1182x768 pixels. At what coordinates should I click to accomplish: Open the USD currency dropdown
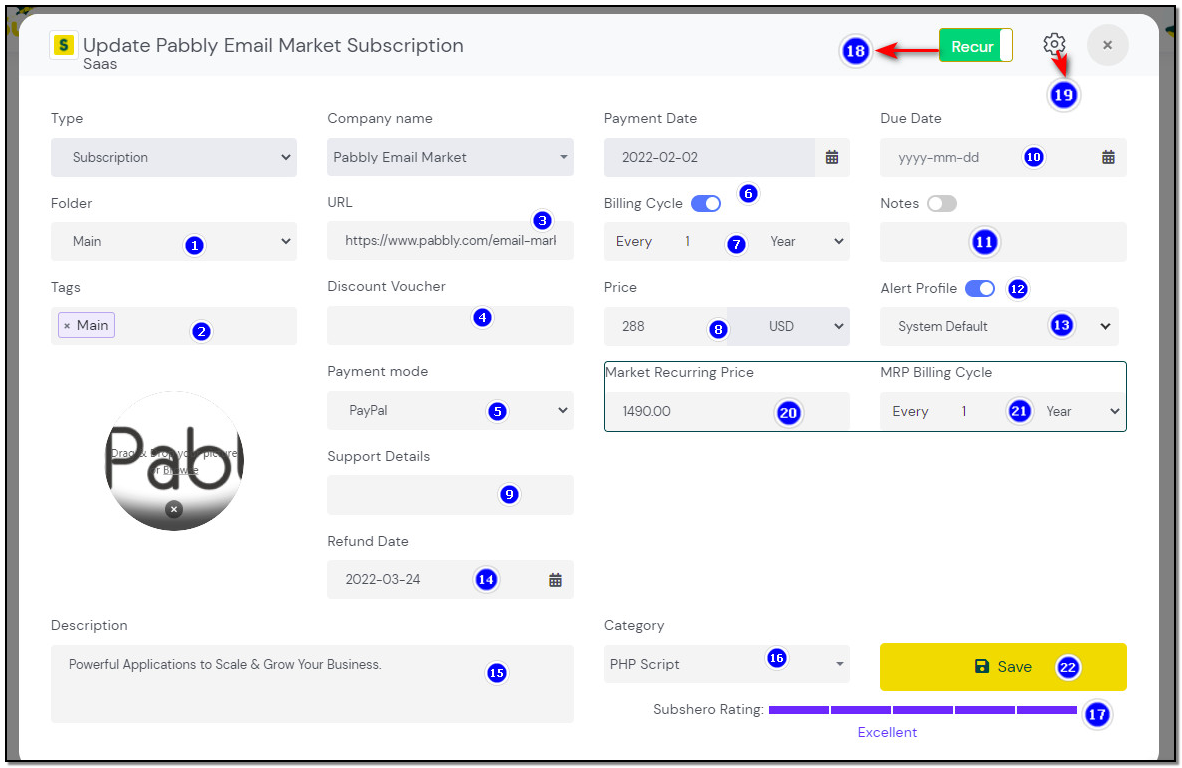pos(789,326)
